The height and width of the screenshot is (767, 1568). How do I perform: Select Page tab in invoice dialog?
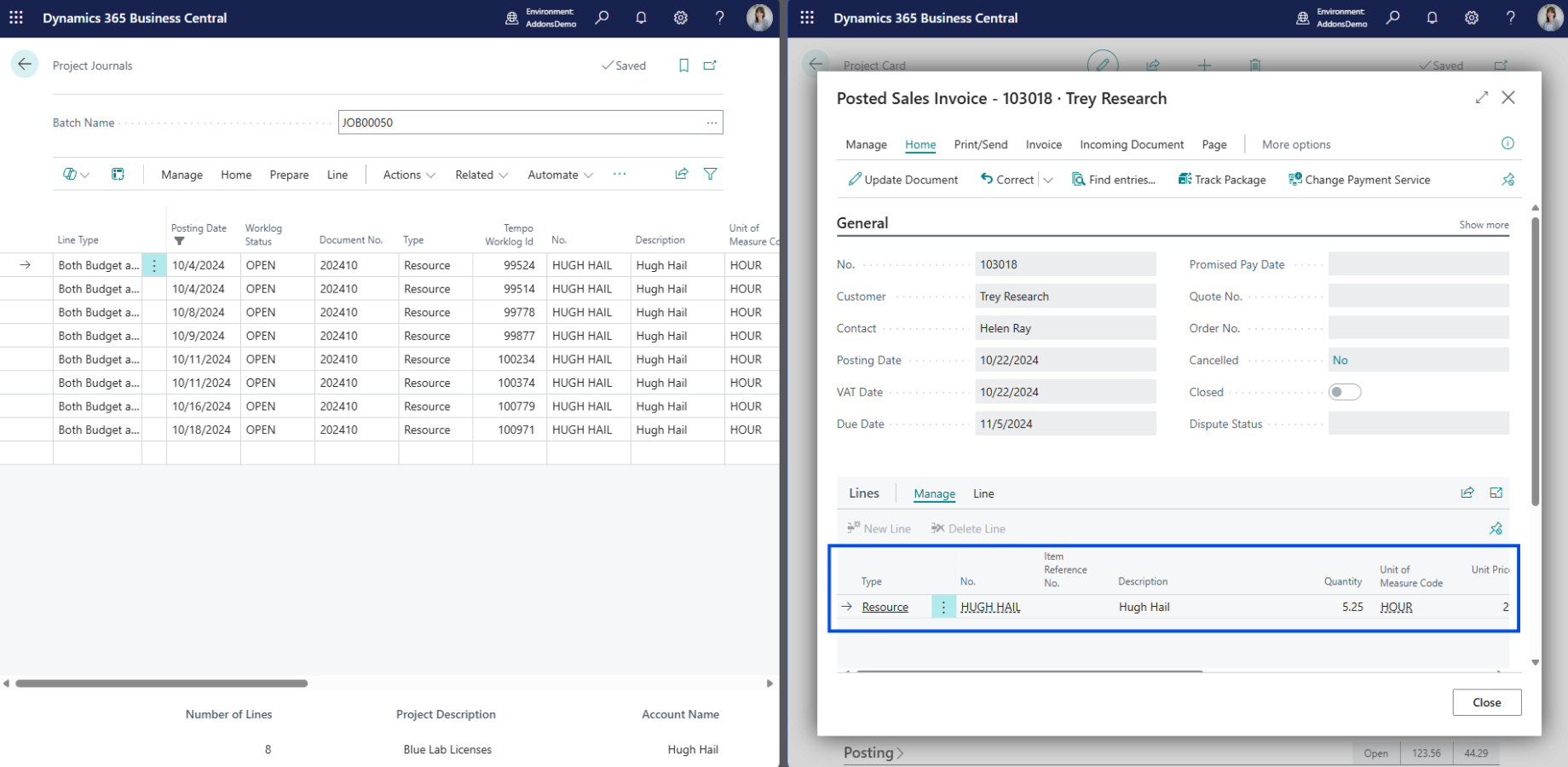(1214, 144)
